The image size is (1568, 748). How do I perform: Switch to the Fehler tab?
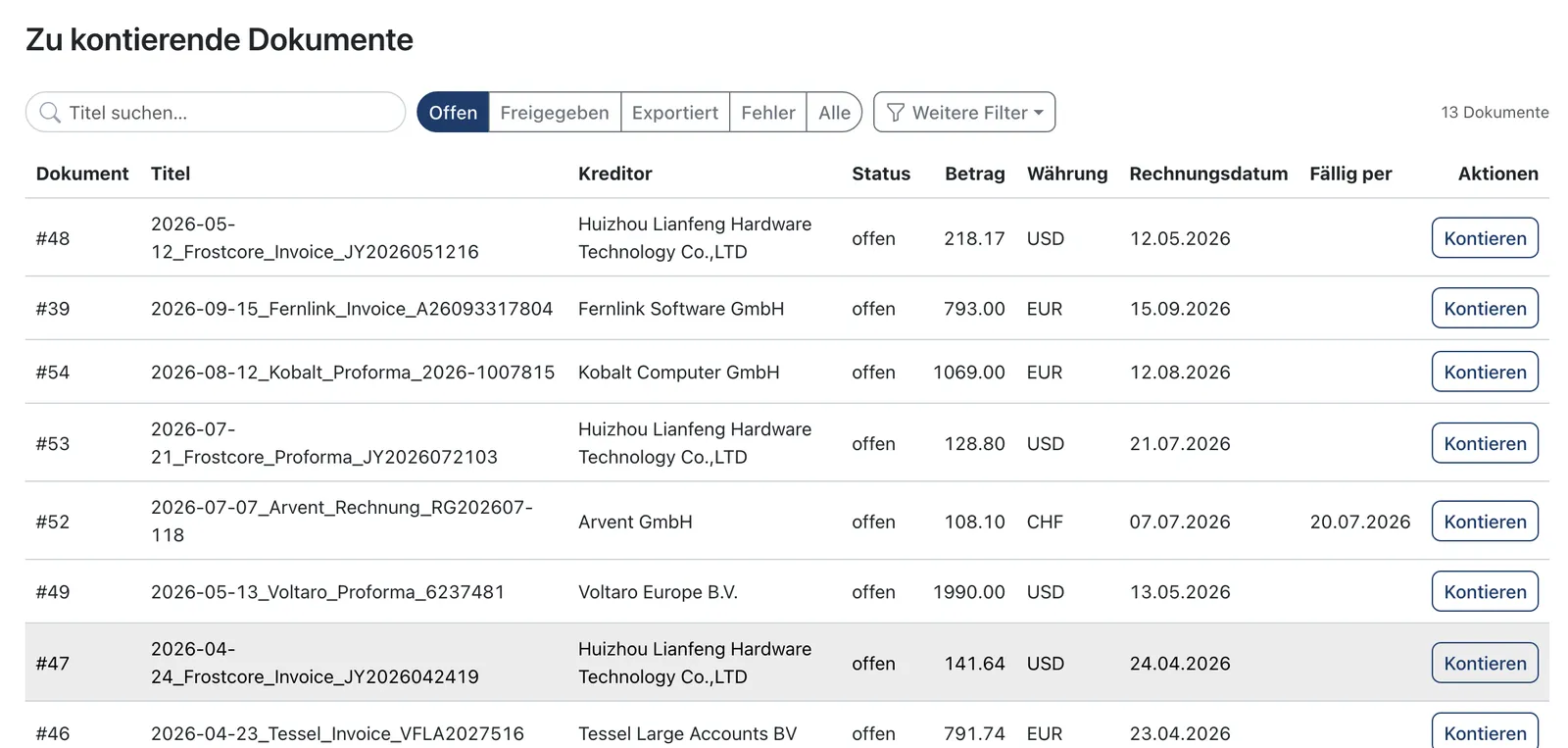(x=768, y=112)
